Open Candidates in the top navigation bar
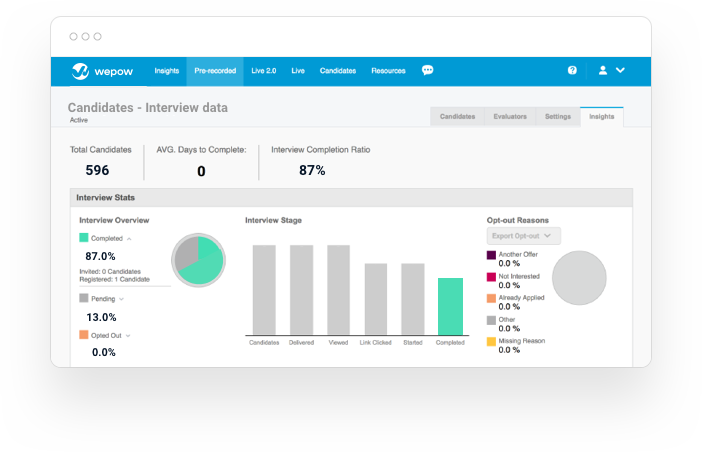 pyautogui.click(x=338, y=71)
